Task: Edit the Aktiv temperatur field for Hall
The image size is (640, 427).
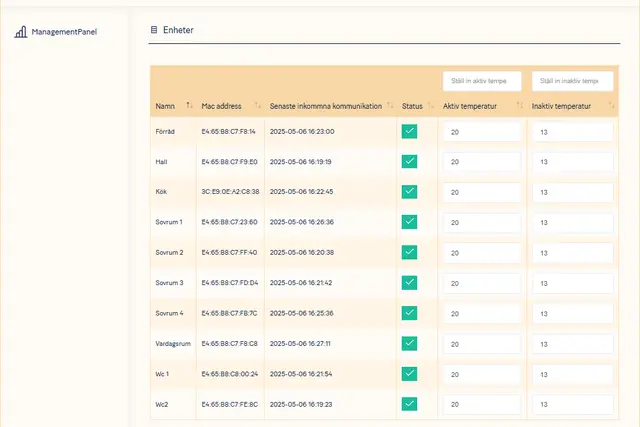Action: click(481, 162)
